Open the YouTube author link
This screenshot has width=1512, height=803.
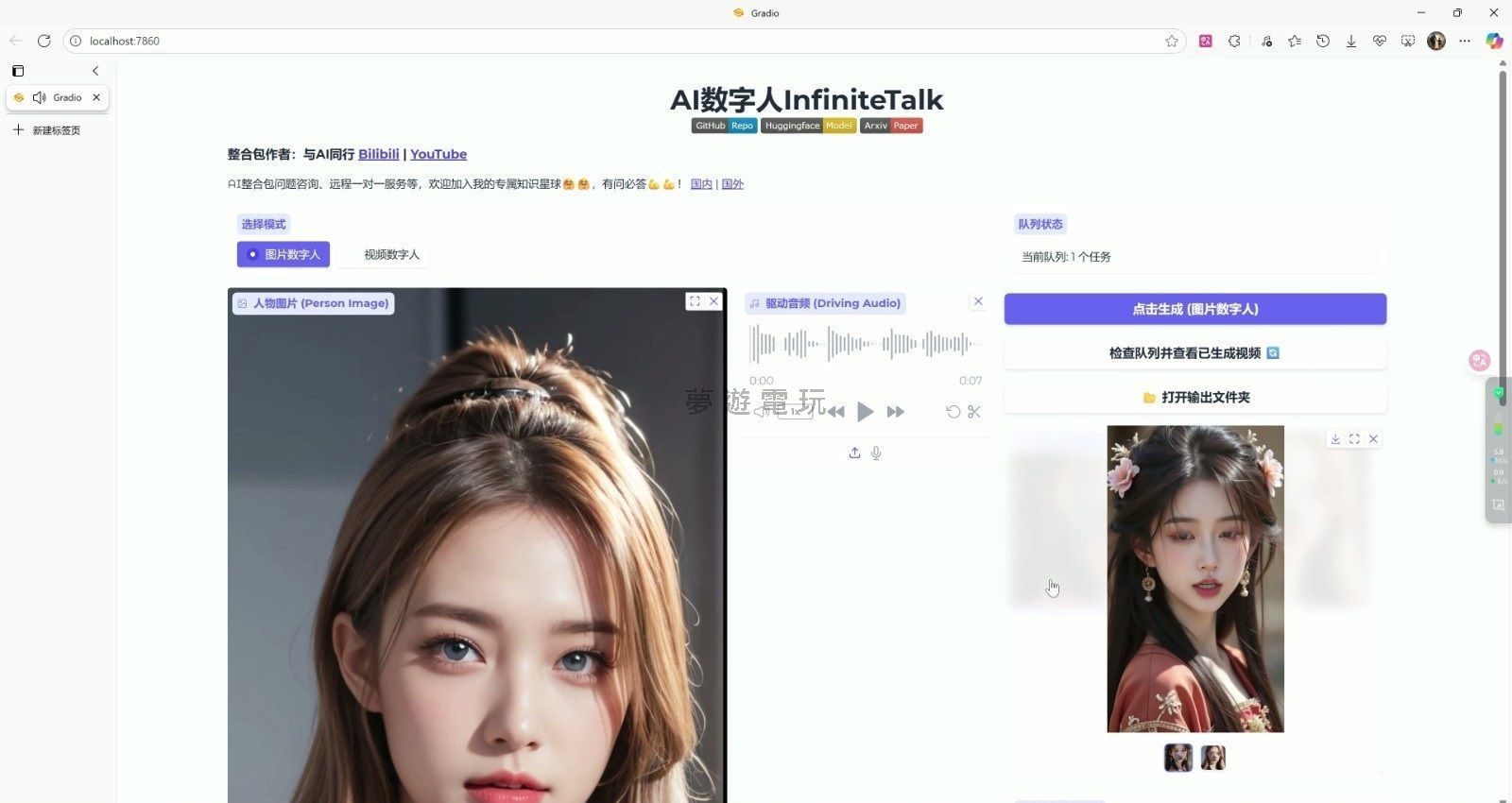[x=438, y=154]
